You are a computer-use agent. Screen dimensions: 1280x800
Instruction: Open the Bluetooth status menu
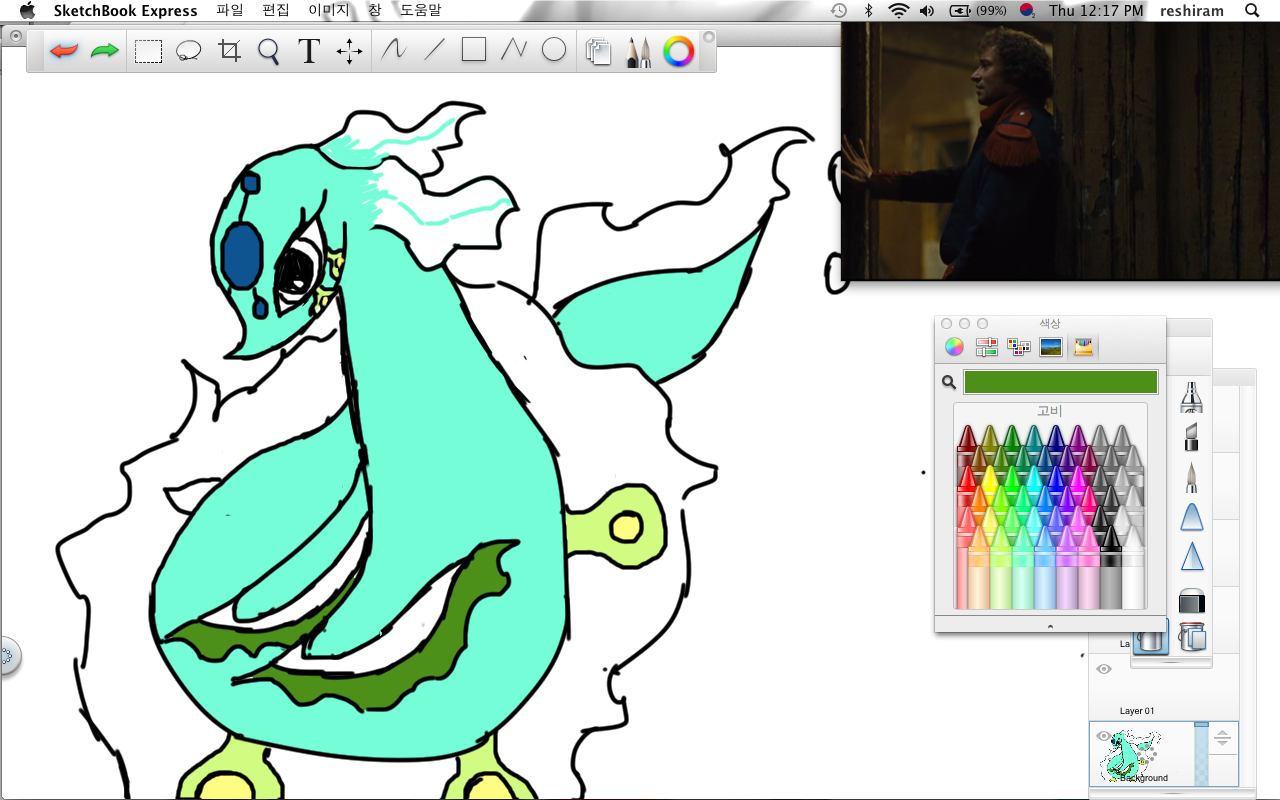point(869,10)
